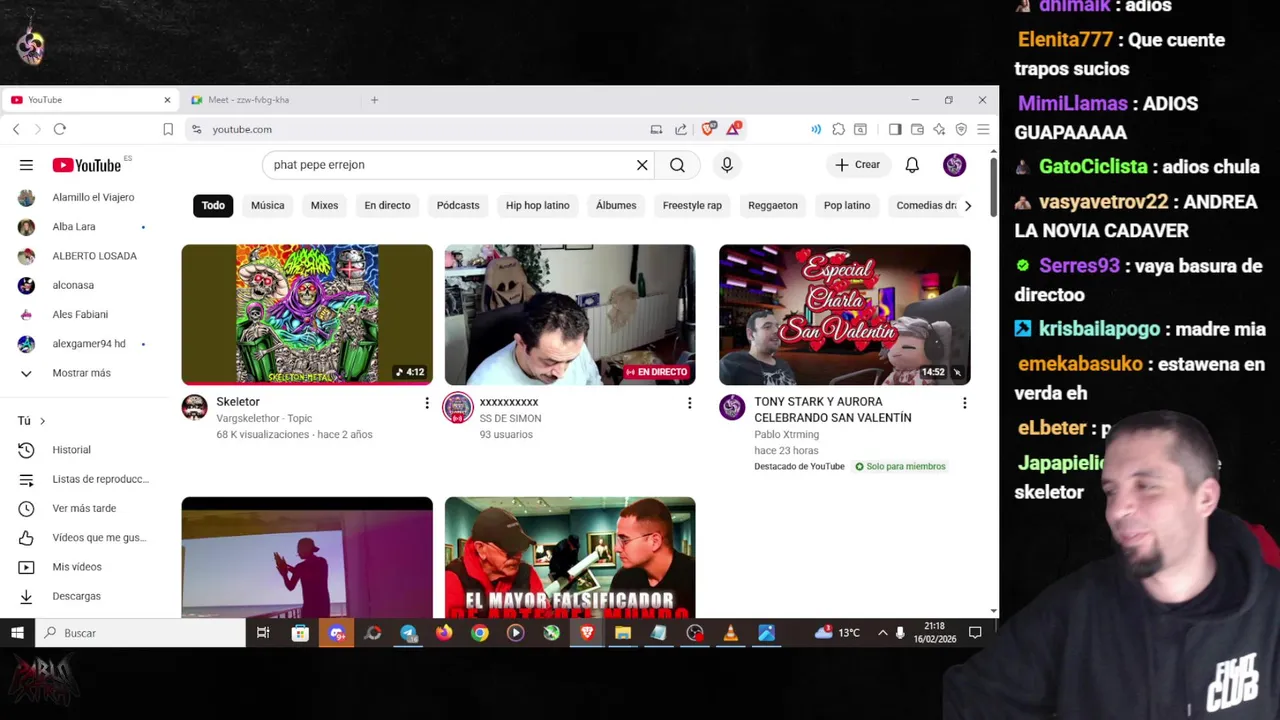1280x720 pixels.
Task: Select the Música filter chip
Action: (267, 206)
